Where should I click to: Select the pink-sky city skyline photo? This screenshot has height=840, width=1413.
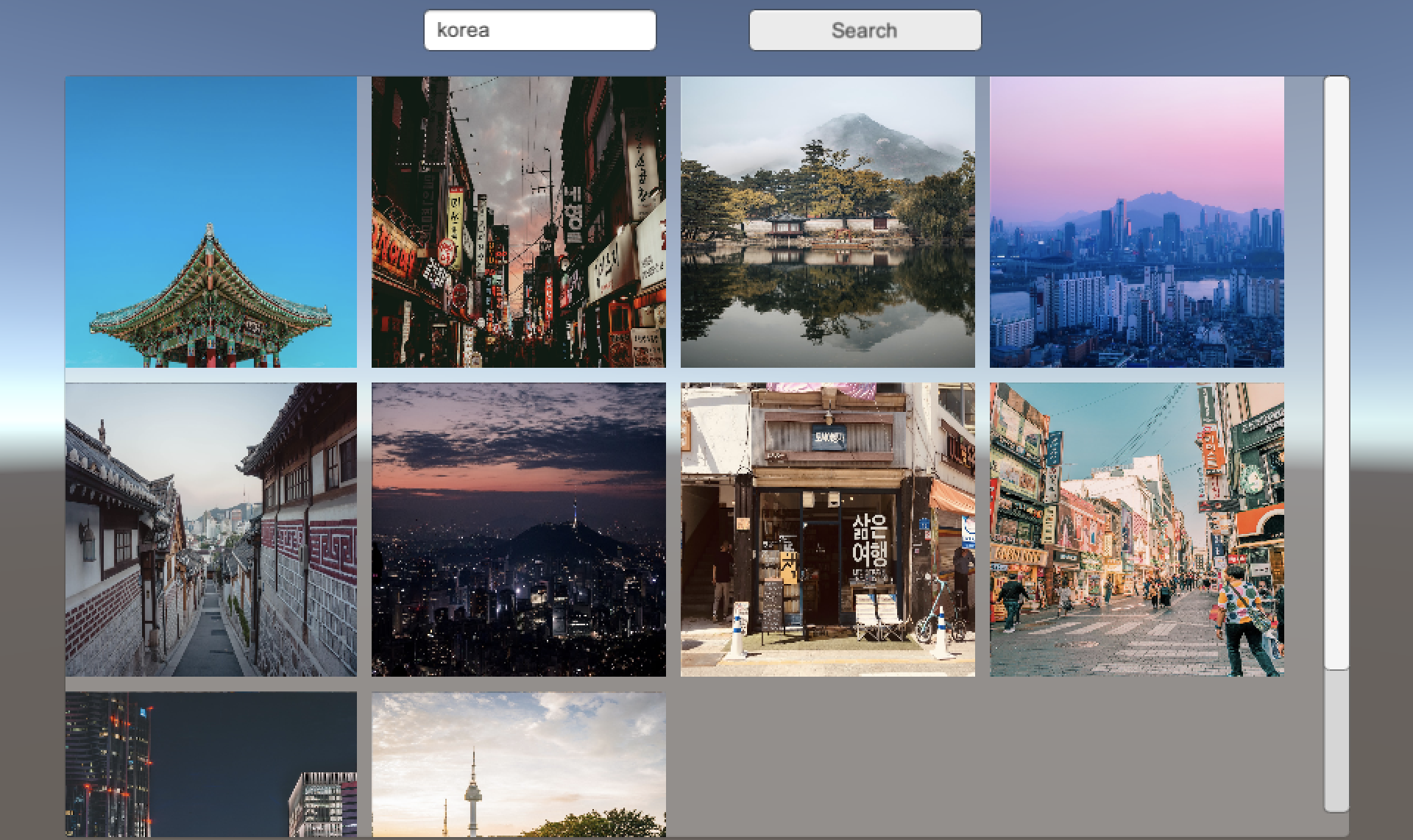point(1137,222)
